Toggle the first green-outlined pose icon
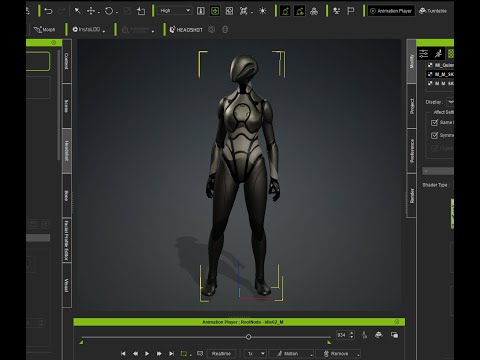 (x=285, y=11)
